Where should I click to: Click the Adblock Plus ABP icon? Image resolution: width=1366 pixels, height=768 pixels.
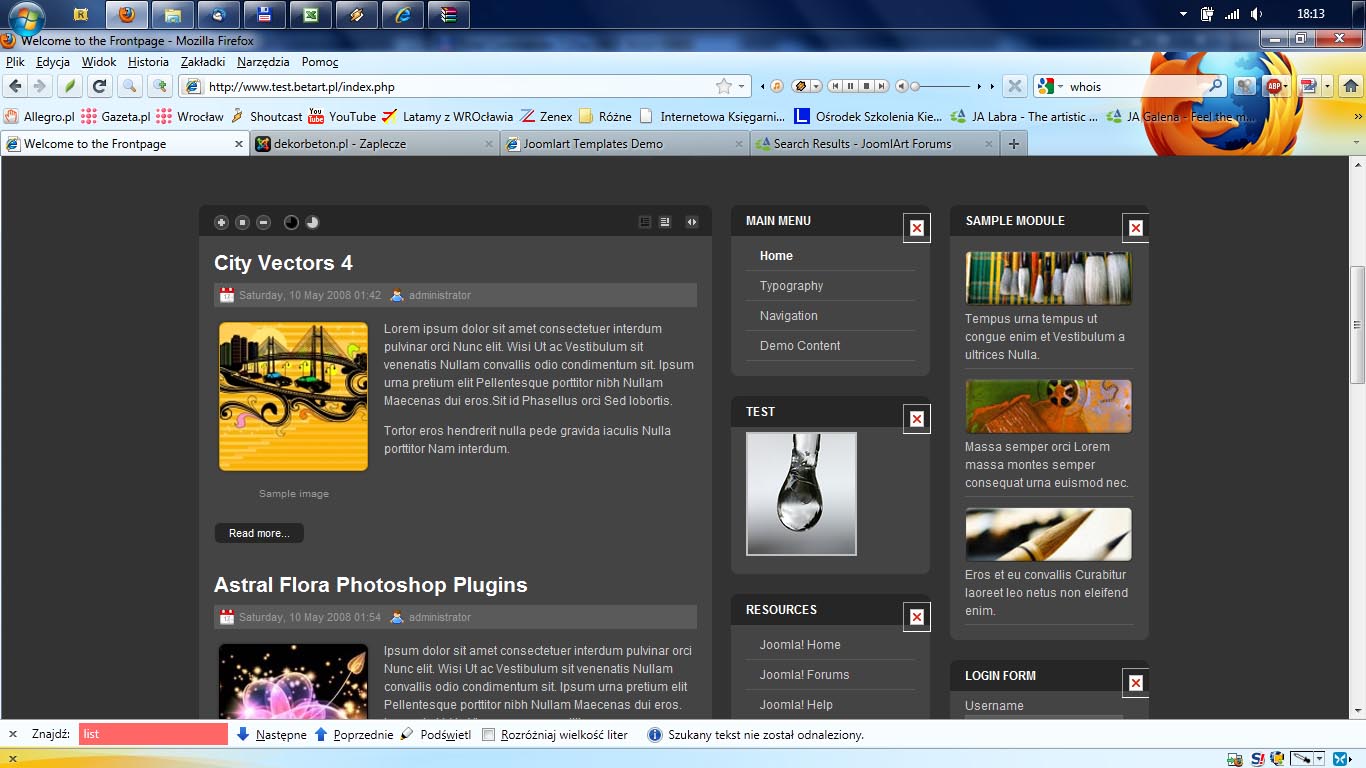(x=1274, y=86)
